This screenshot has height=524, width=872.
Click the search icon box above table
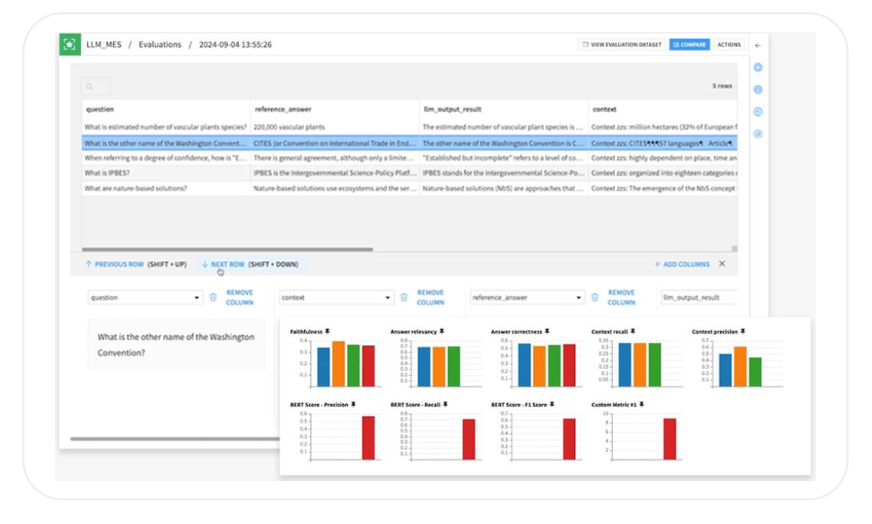coord(96,87)
